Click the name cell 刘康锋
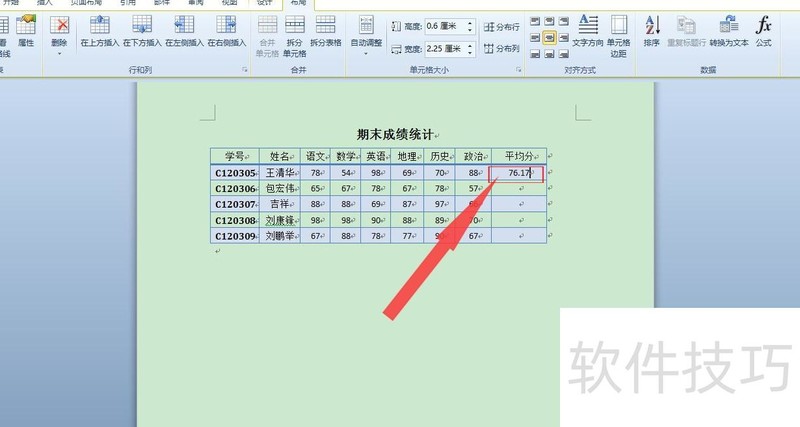 (280, 220)
